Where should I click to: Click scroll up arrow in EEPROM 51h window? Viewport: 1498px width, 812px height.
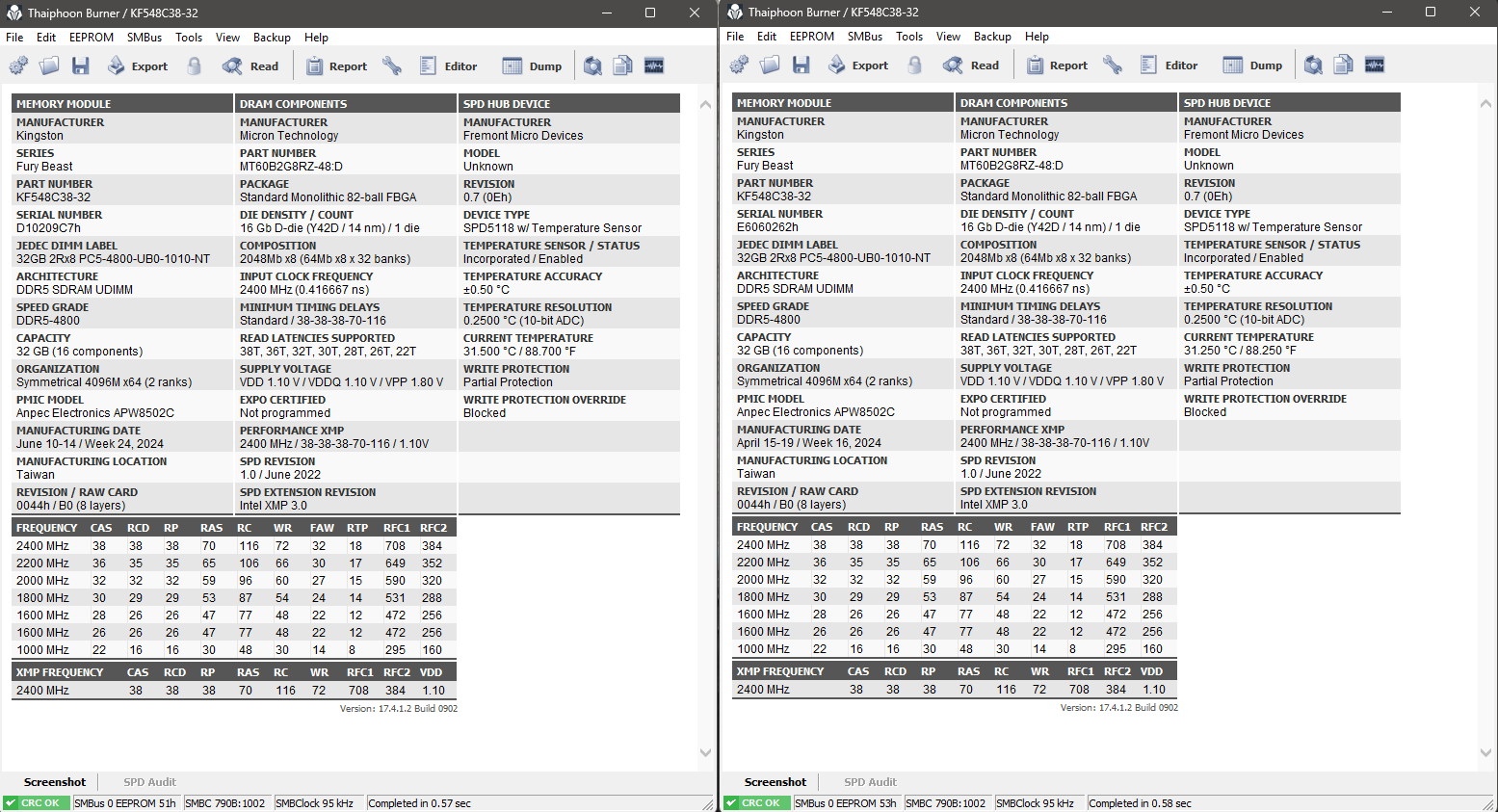pos(705,104)
